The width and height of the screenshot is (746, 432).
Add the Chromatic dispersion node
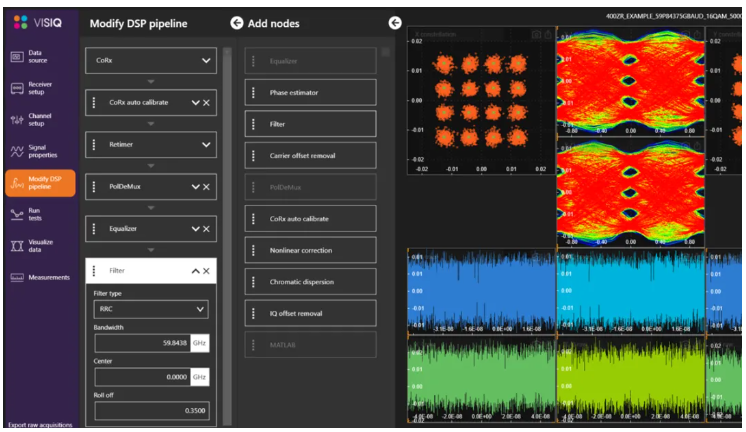point(311,282)
